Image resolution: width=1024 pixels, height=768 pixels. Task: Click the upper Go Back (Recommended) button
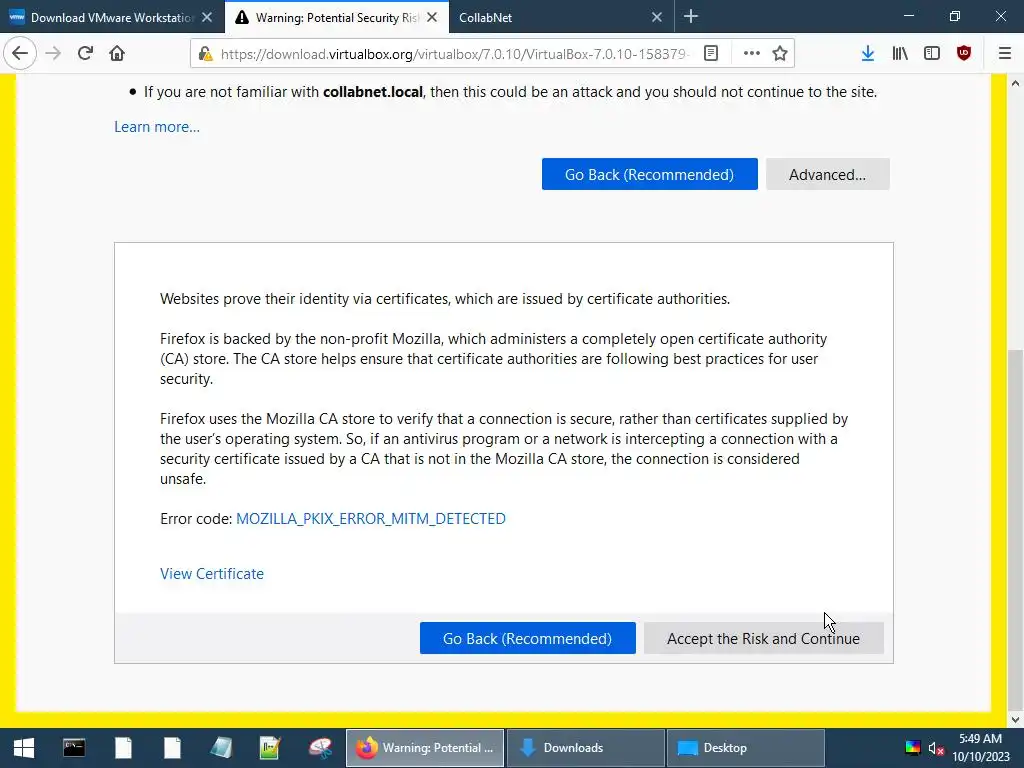(649, 174)
